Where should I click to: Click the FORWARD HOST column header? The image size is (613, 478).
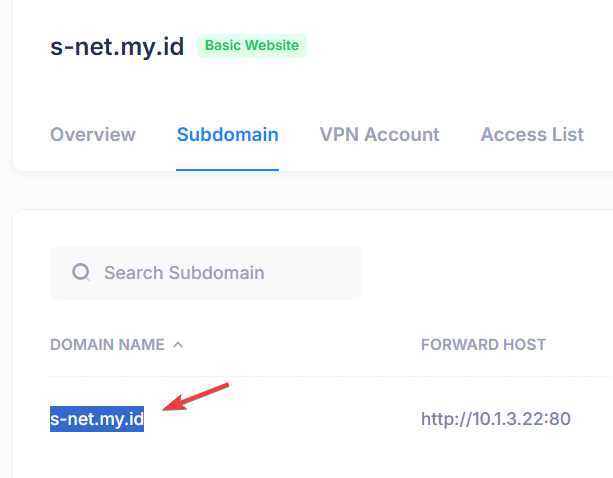[483, 345]
